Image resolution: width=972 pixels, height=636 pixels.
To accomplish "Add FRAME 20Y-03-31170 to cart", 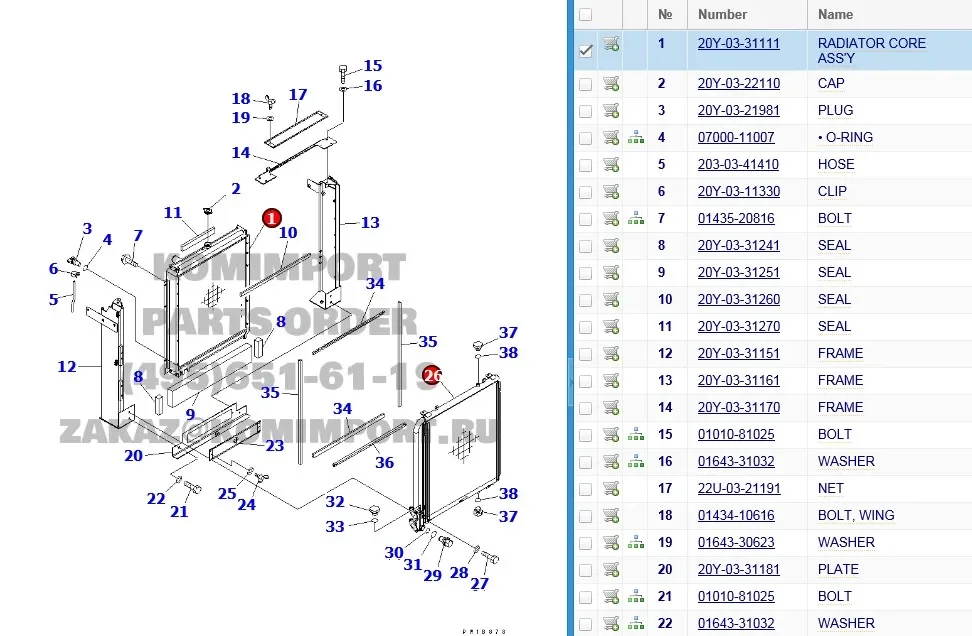I will [611, 407].
